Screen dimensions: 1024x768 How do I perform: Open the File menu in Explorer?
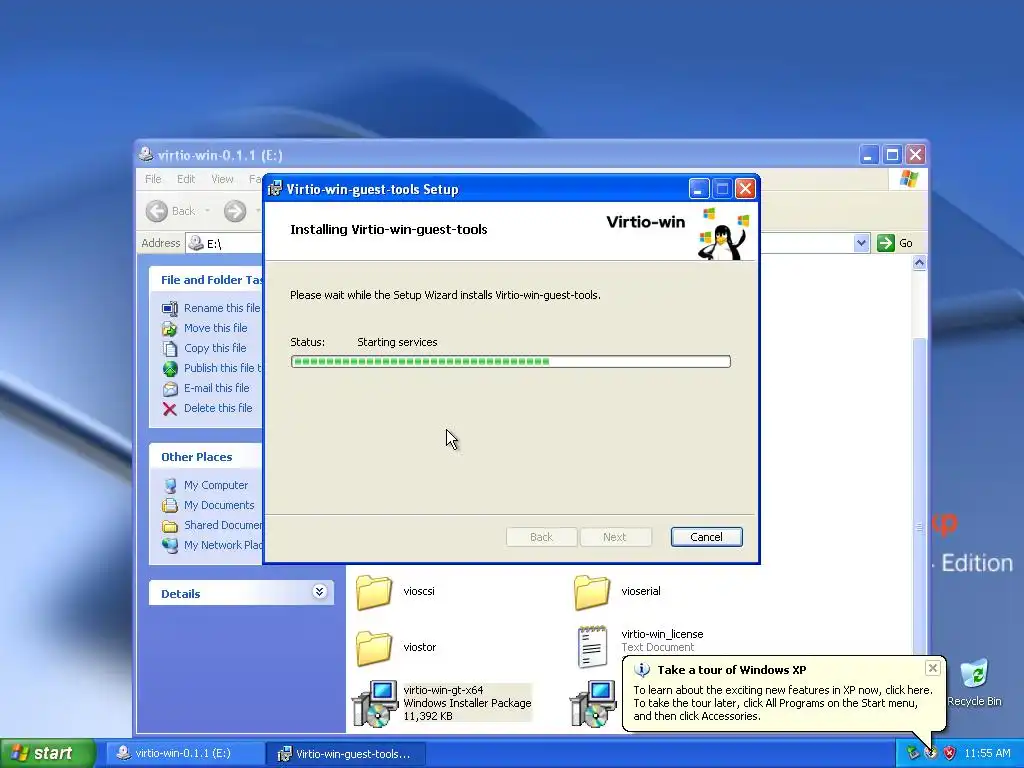[153, 179]
